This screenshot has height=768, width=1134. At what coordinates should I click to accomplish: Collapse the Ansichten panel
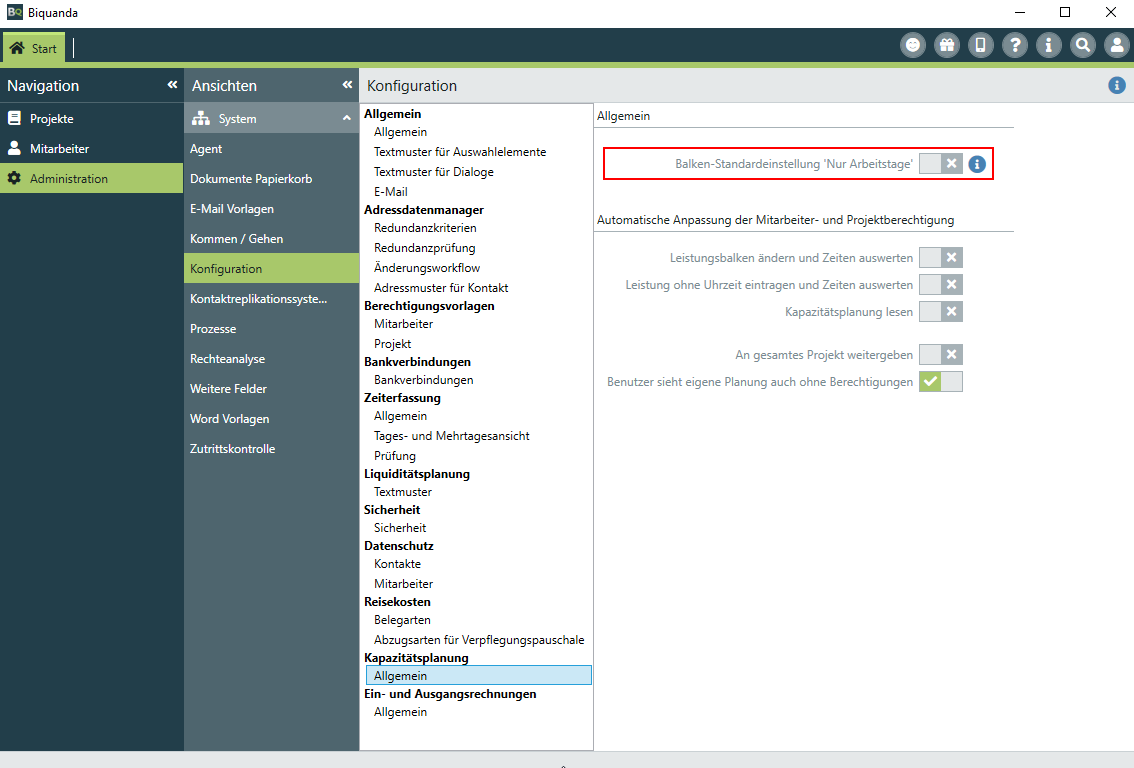point(347,85)
